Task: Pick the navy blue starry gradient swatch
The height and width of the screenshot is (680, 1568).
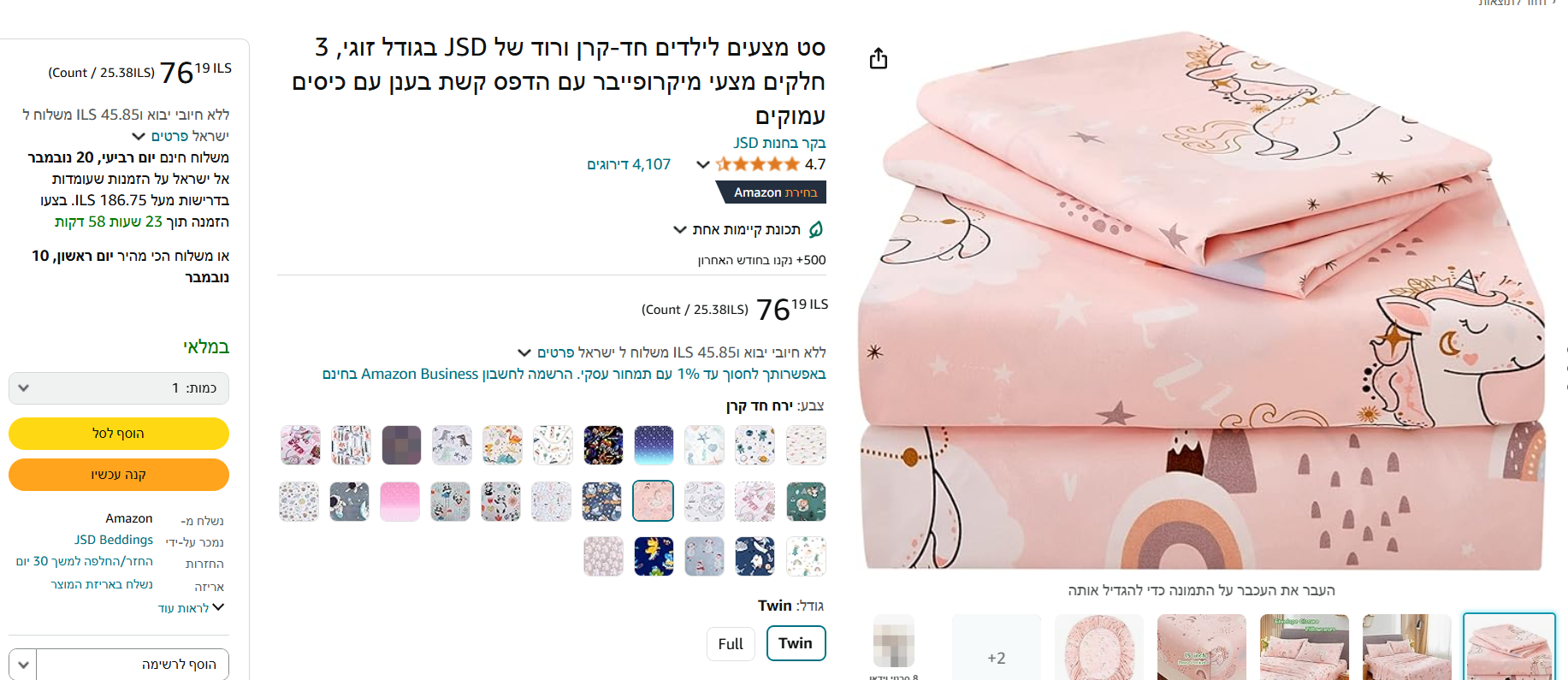Action: [x=654, y=446]
